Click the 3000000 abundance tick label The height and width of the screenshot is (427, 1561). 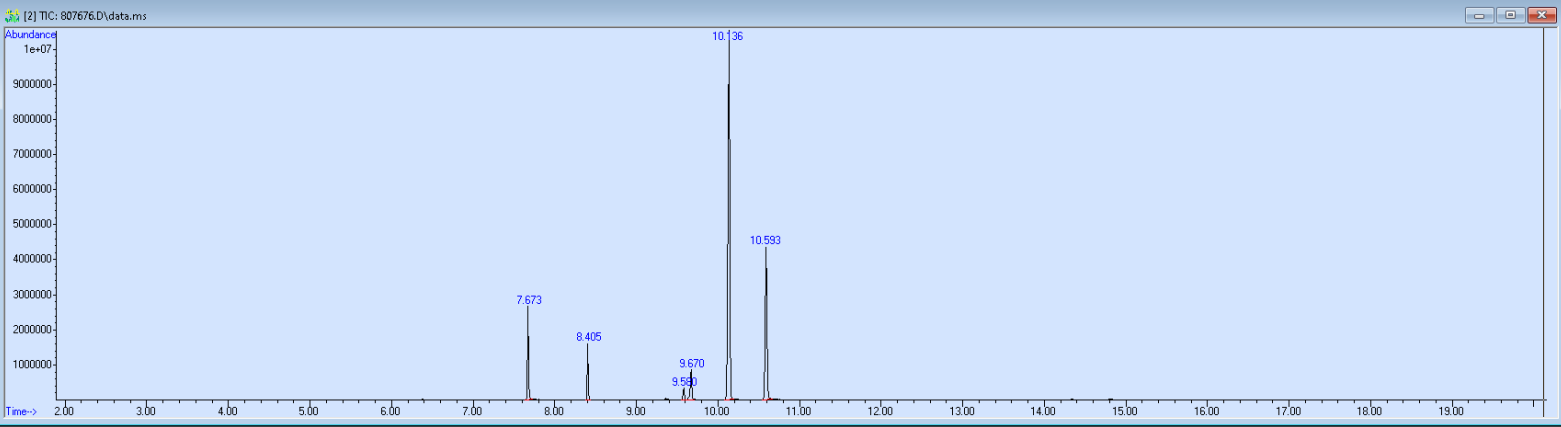coord(32,295)
